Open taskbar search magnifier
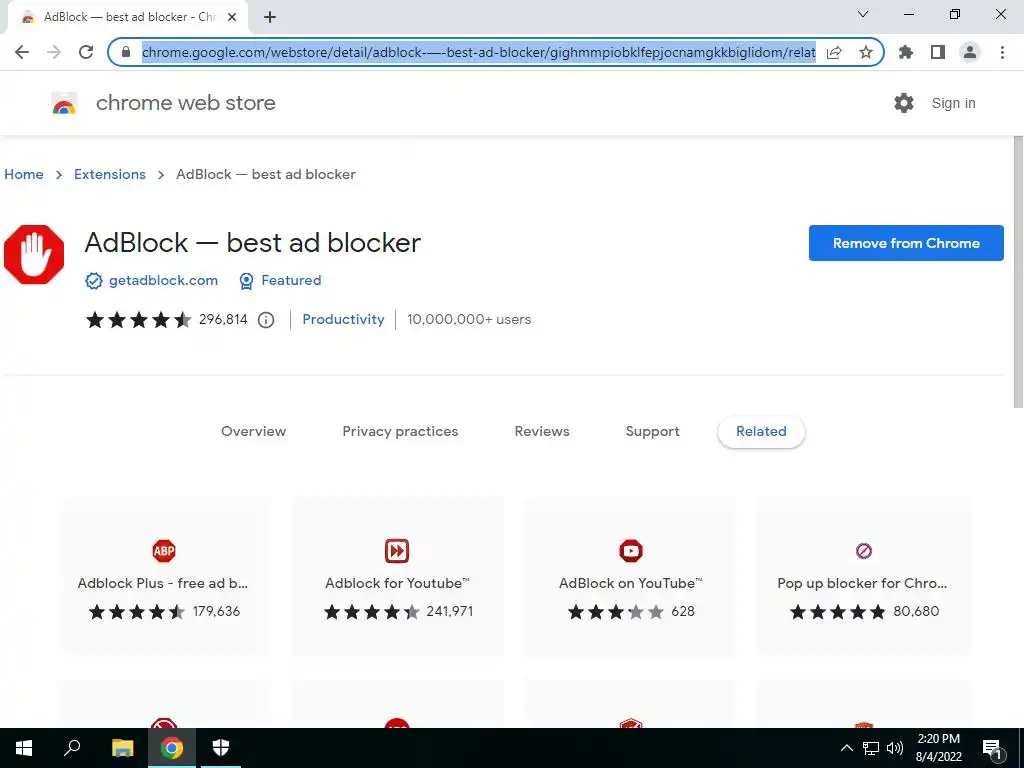Viewport: 1024px width, 768px height. pos(72,748)
